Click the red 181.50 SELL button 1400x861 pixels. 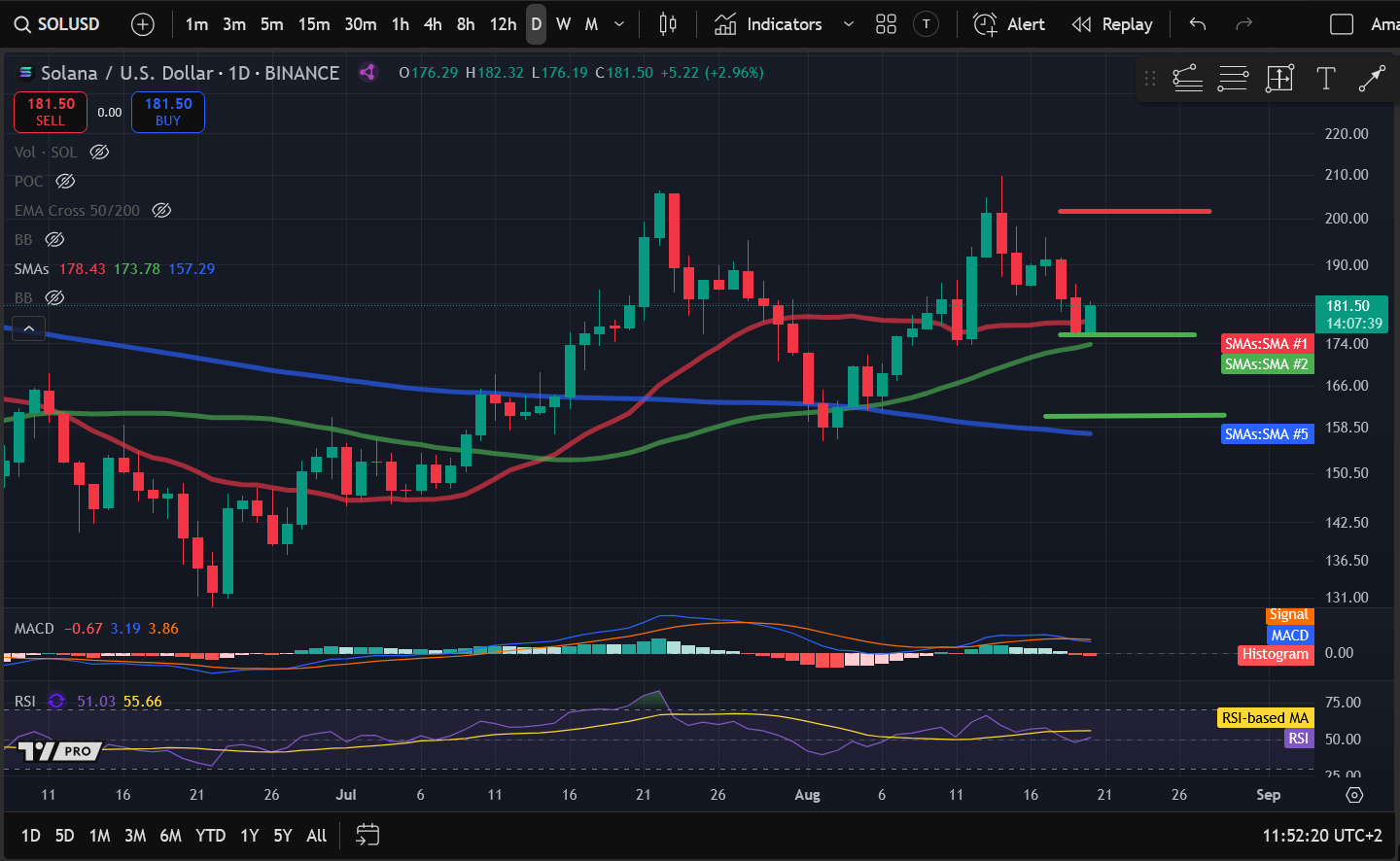point(51,112)
